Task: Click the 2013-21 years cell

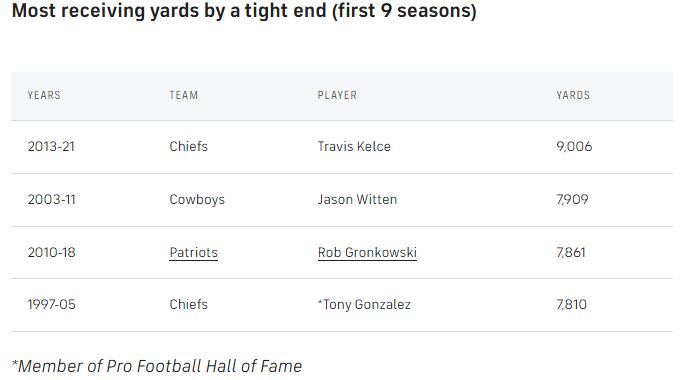Action: (51, 147)
